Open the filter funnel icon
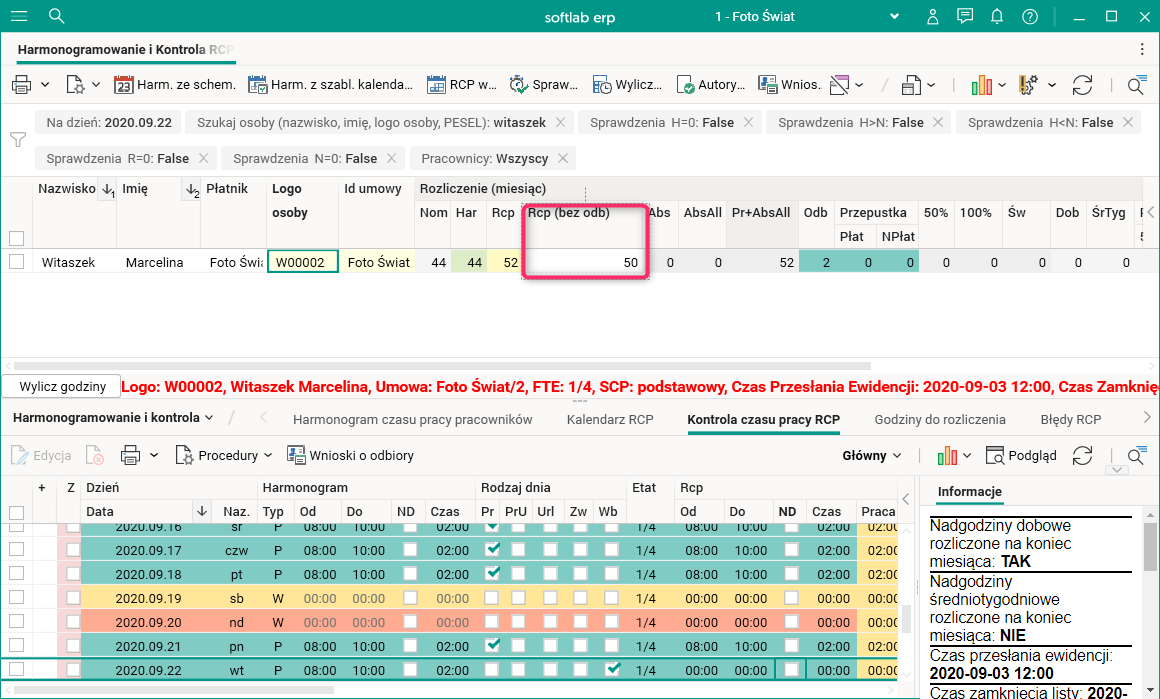 [17, 140]
